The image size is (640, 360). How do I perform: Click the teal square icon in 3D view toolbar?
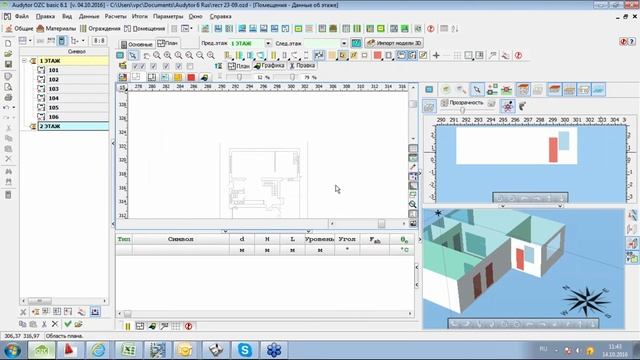click(x=429, y=89)
